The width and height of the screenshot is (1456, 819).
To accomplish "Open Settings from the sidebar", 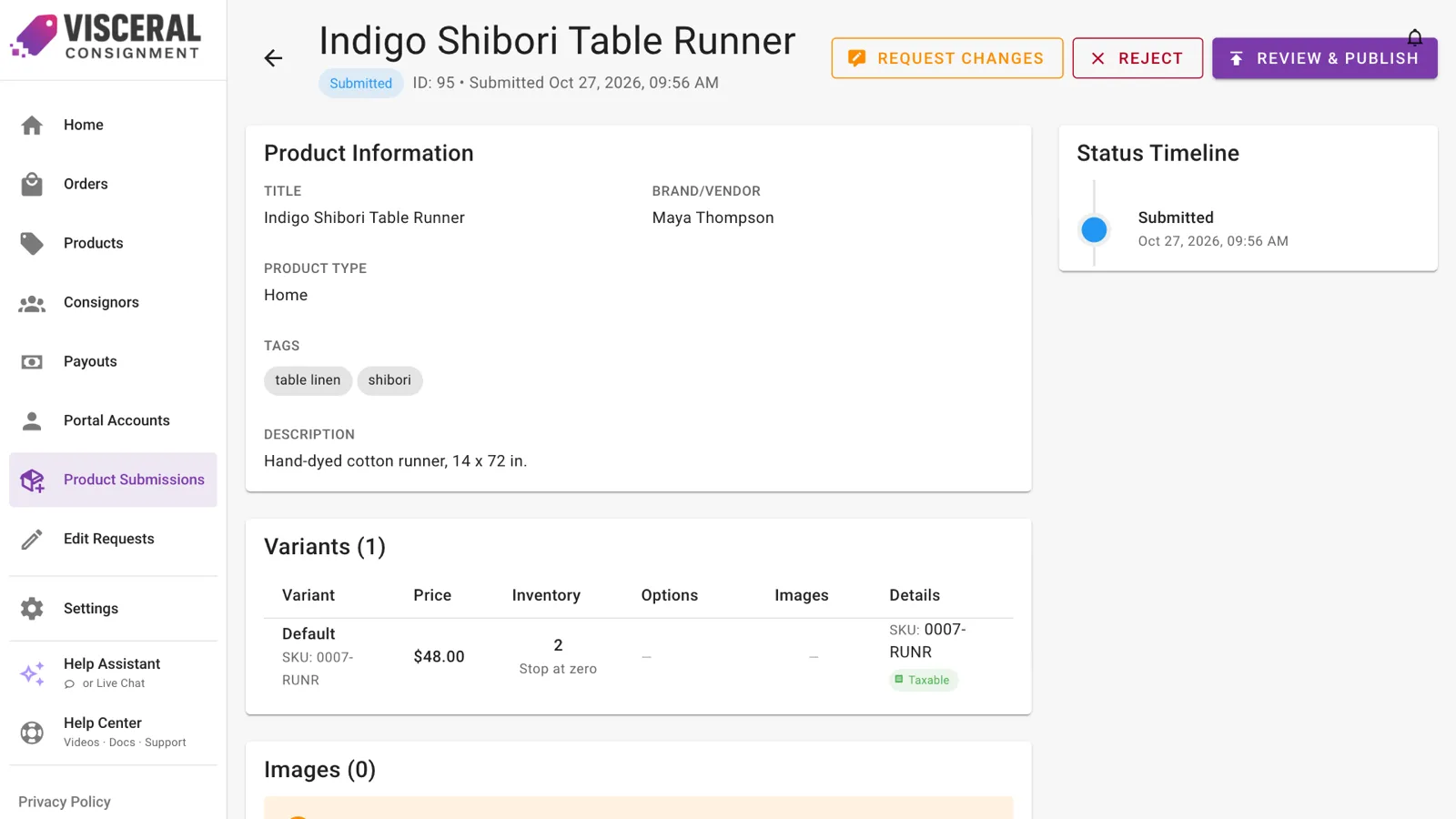I will [x=113, y=609].
